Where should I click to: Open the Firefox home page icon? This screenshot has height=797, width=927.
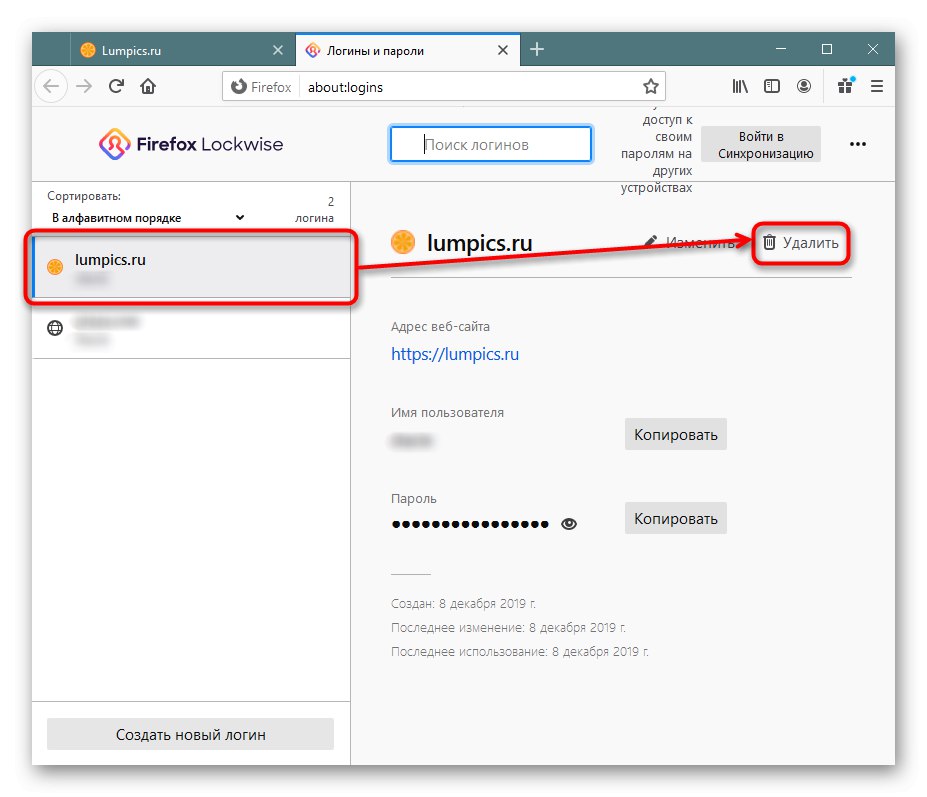[x=148, y=86]
